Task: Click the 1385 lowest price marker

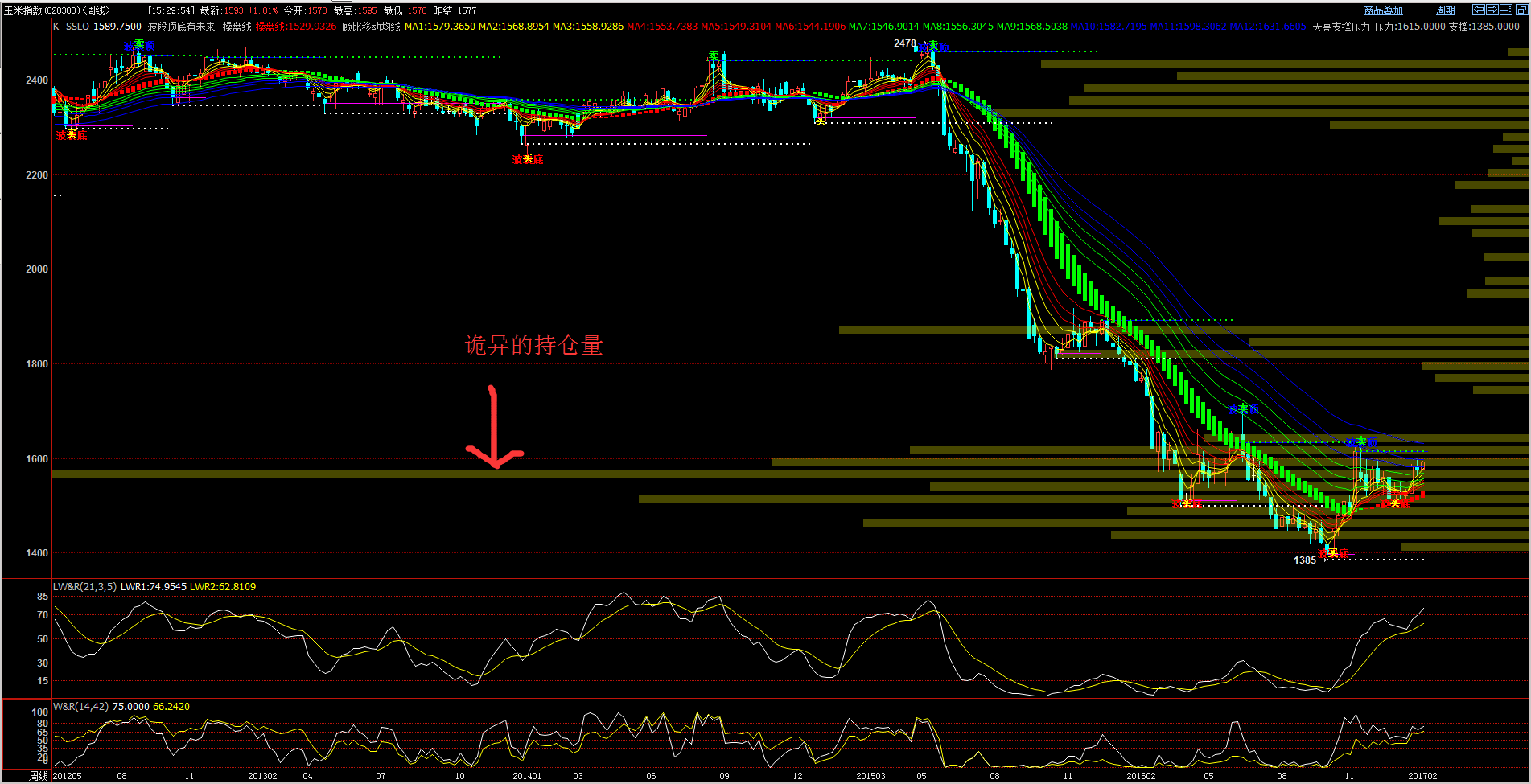Action: (1304, 560)
